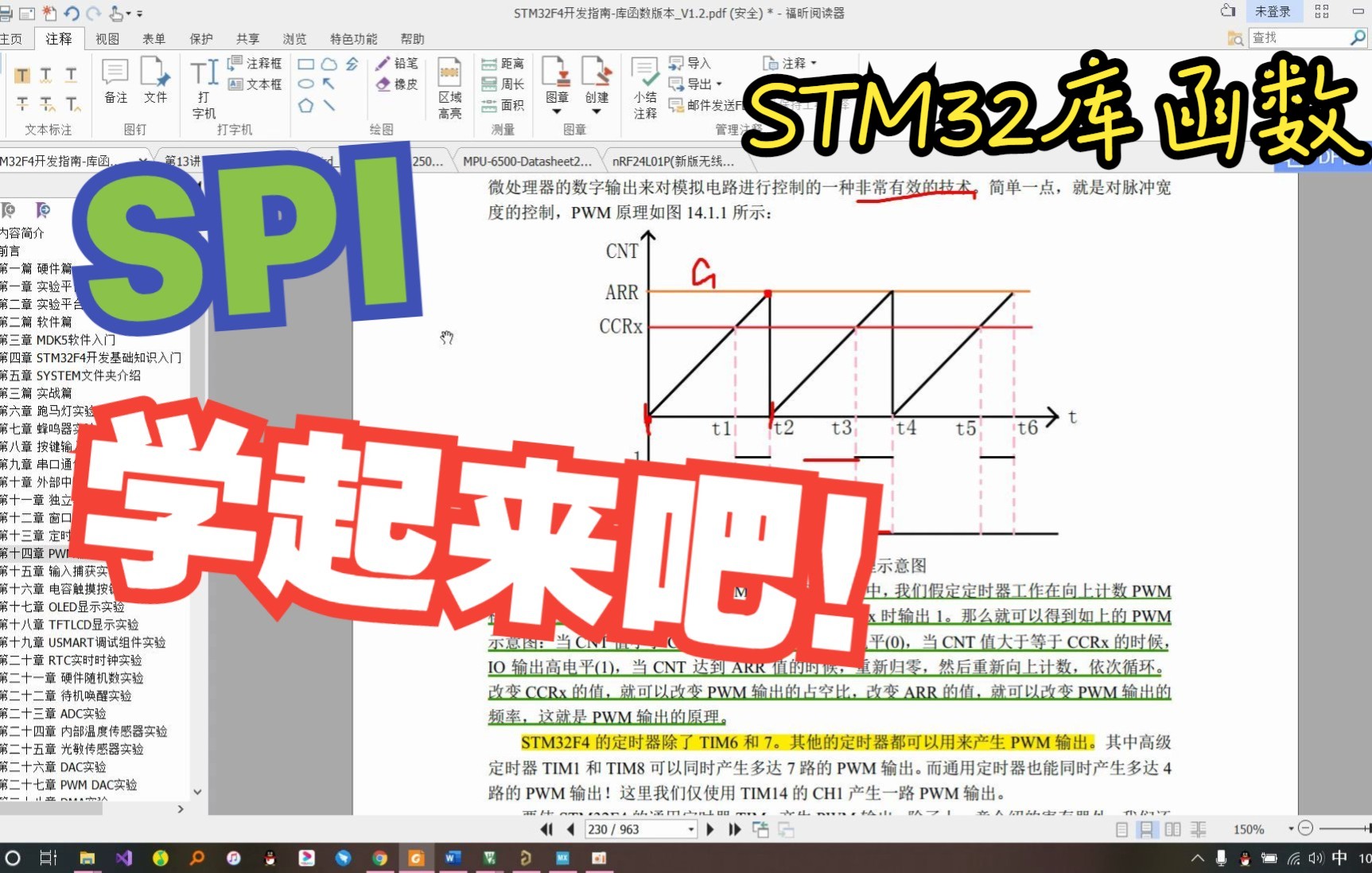Viewport: 1372px width, 873px height.
Task: Switch to the 表单 ribbon tab
Action: coord(154,39)
